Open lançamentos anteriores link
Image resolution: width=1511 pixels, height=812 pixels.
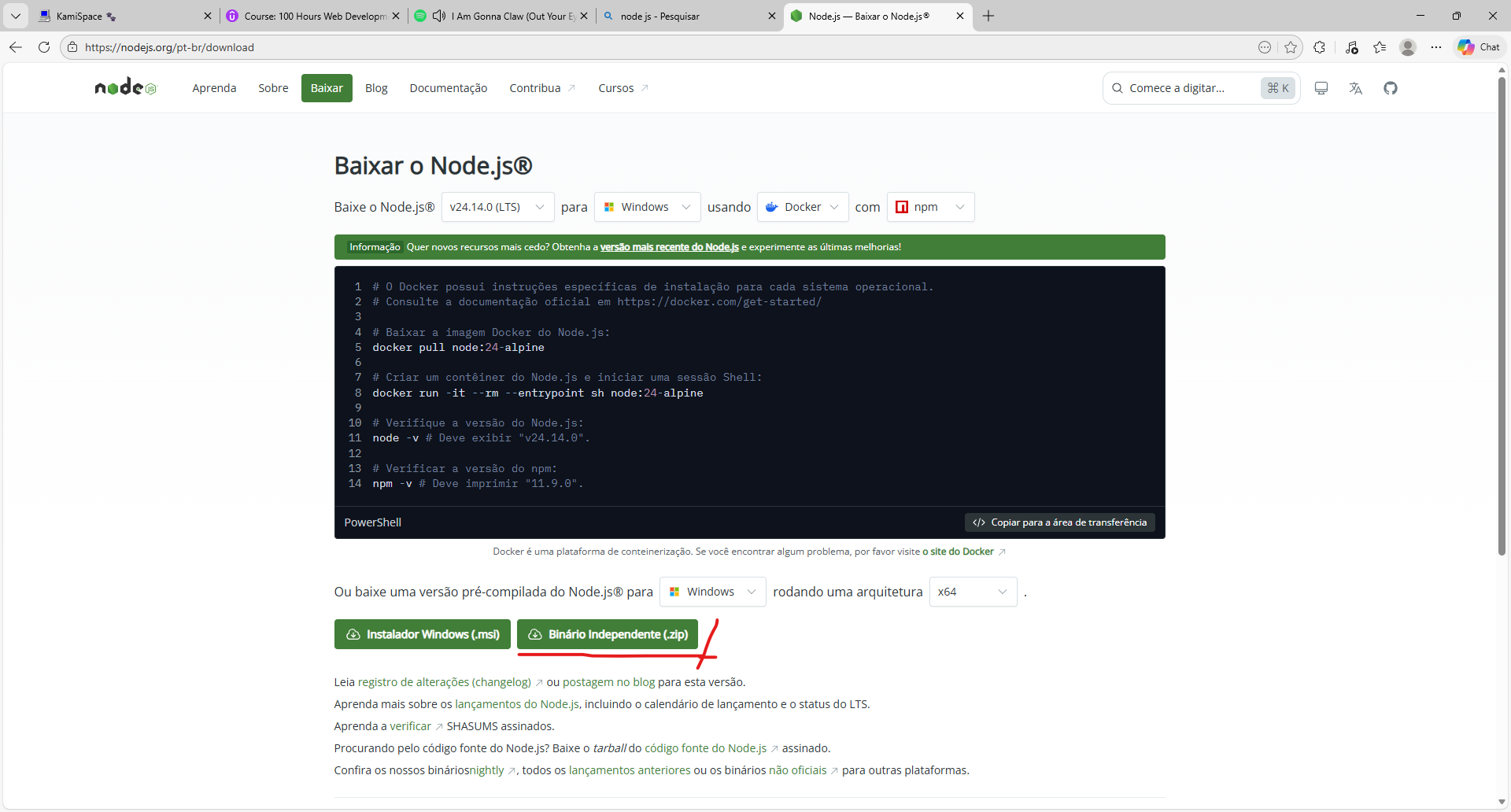coord(630,770)
